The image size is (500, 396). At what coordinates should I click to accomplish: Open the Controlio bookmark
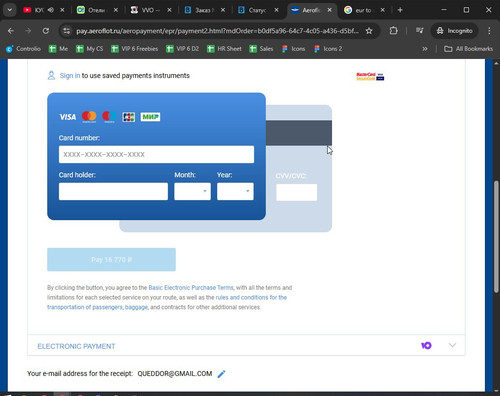(23, 49)
